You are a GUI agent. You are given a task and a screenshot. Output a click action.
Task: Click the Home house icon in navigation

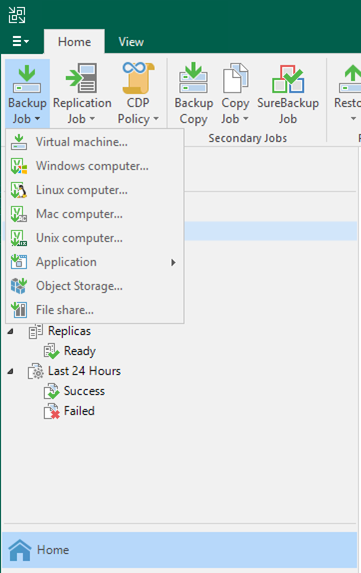20,550
